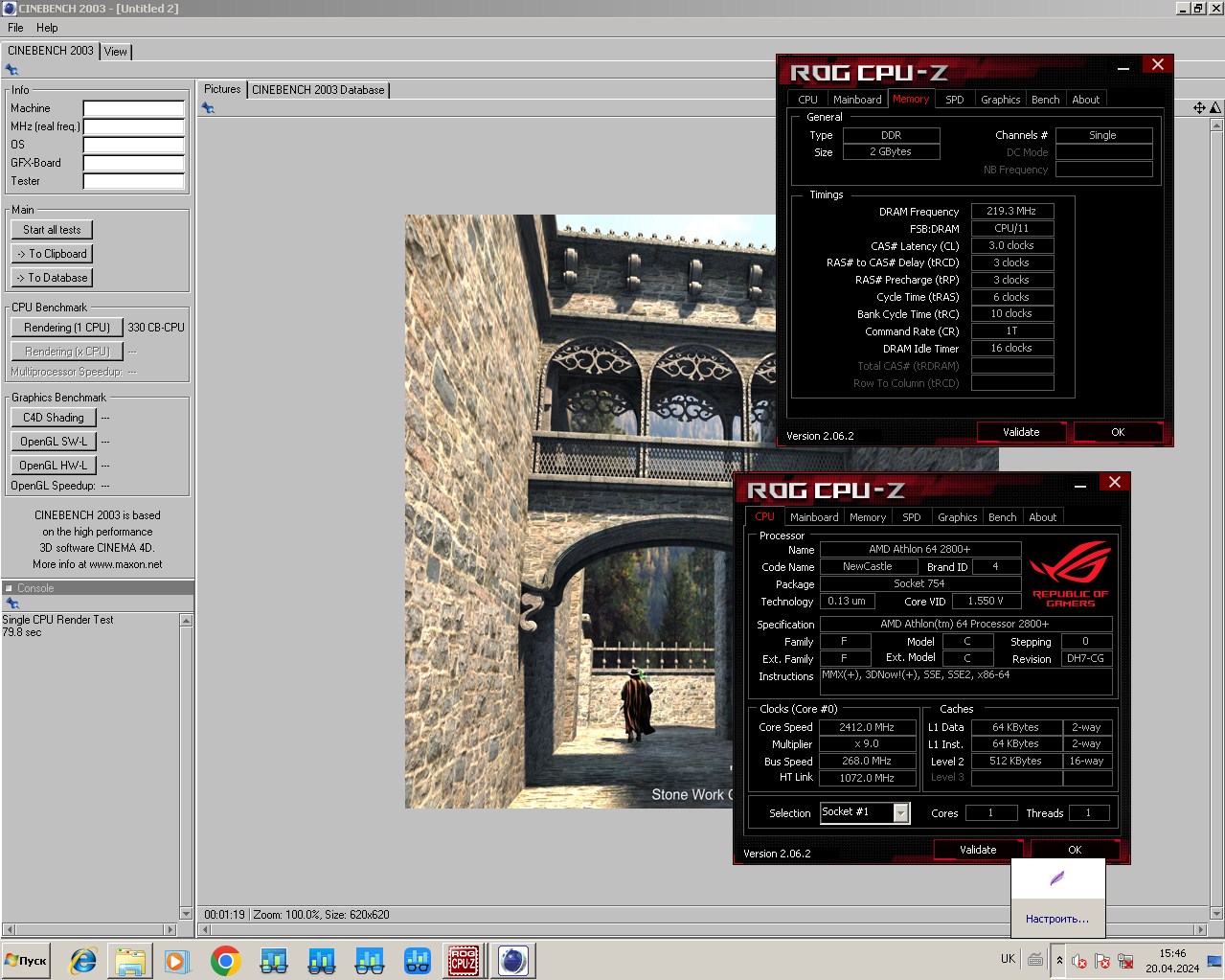Open About tab in upper CPU-Z window
The width and height of the screenshot is (1225, 980).
[1086, 100]
